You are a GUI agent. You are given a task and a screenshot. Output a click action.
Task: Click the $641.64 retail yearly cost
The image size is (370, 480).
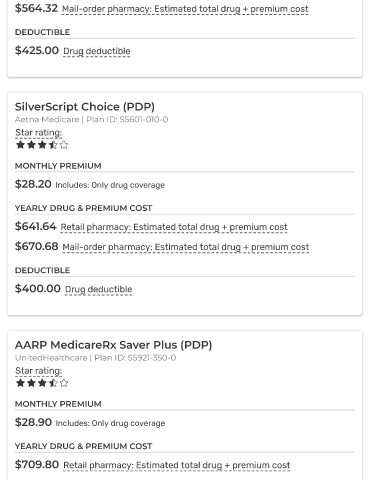coord(36,226)
